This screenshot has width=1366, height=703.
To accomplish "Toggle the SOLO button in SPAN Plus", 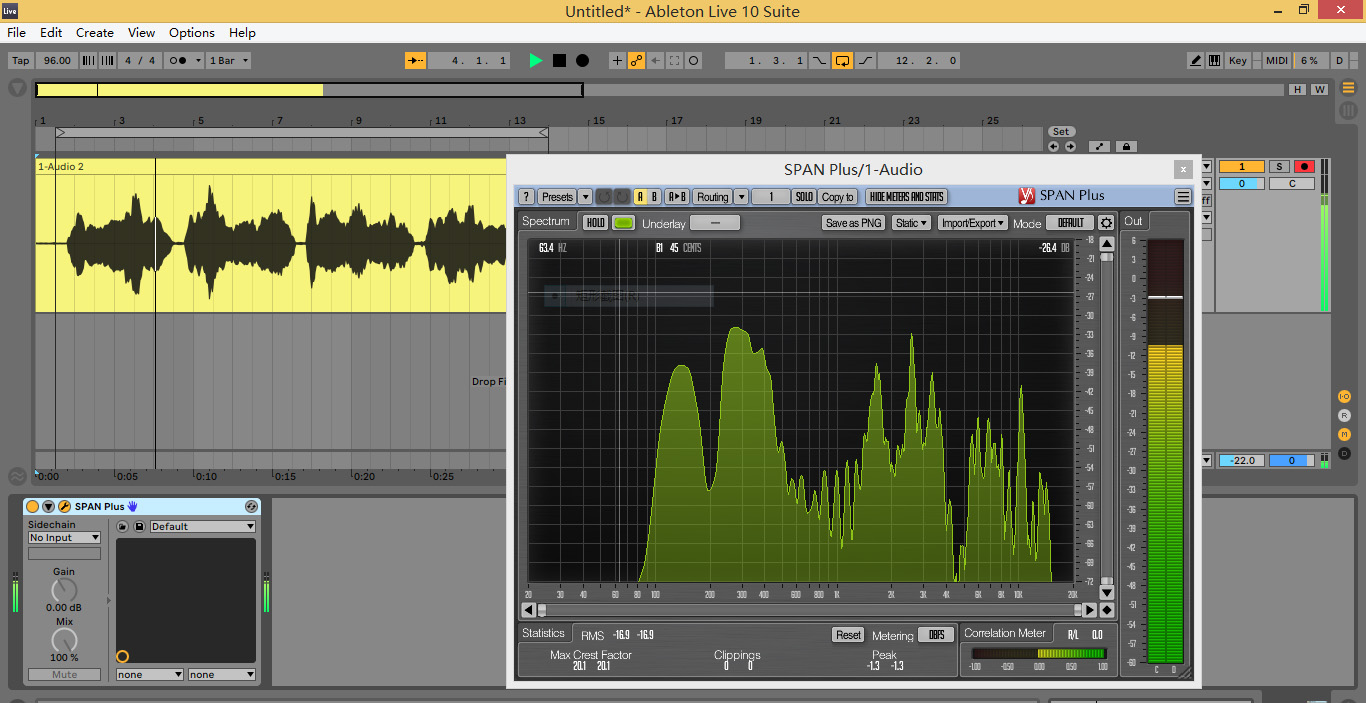I will point(804,197).
